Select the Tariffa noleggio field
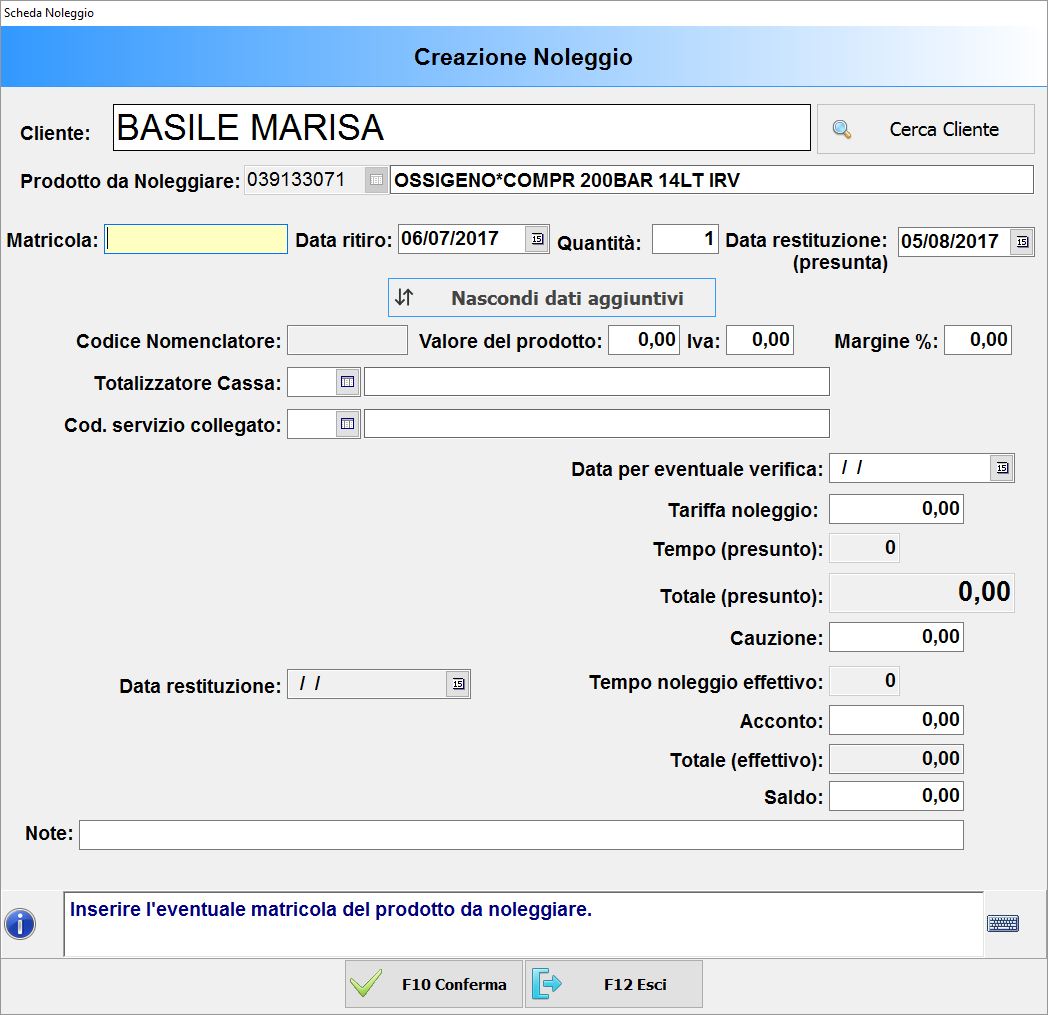 [896, 509]
